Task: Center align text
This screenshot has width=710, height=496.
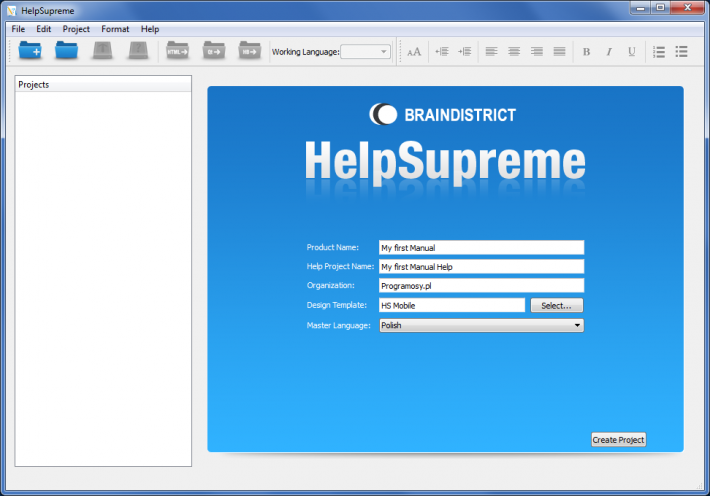Action: pyautogui.click(x=514, y=52)
